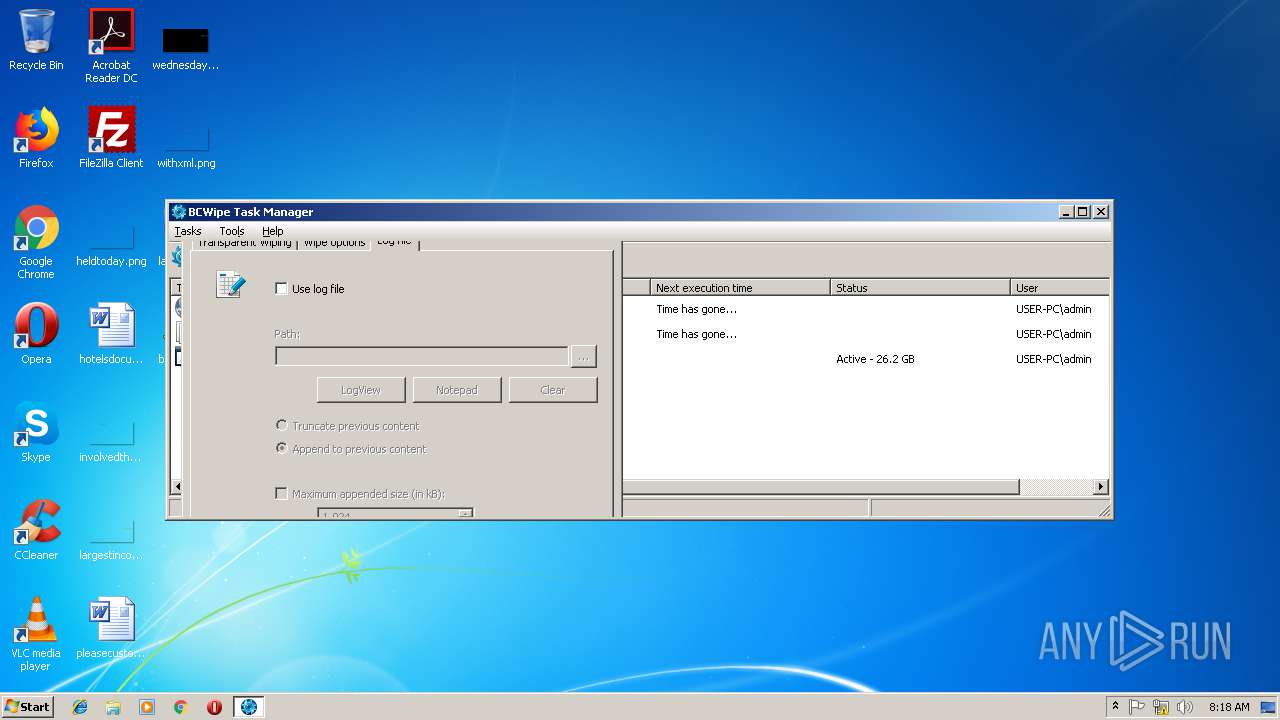This screenshot has height=720, width=1280.
Task: Click the 8:18 AM system clock
Action: pyautogui.click(x=1229, y=707)
